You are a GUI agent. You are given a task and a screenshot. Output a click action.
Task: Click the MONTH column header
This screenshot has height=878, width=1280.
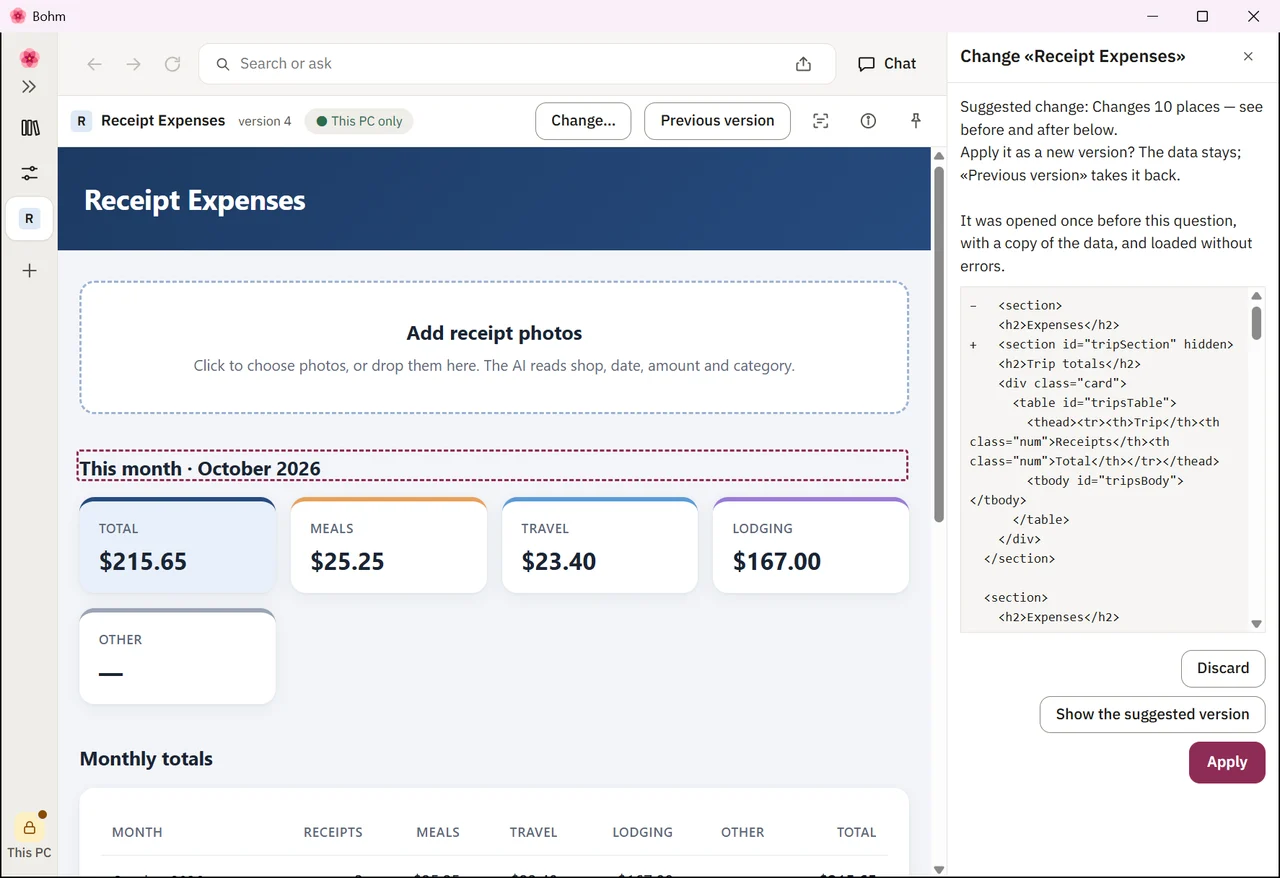(x=137, y=832)
